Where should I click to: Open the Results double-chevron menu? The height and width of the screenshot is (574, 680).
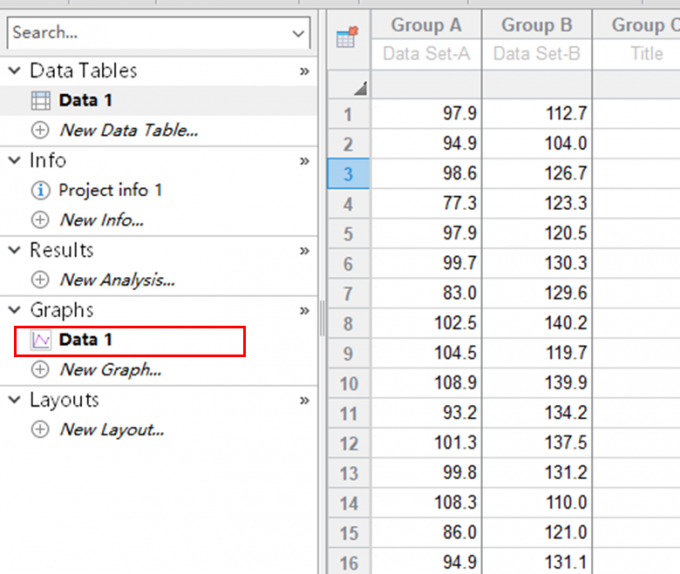[304, 251]
